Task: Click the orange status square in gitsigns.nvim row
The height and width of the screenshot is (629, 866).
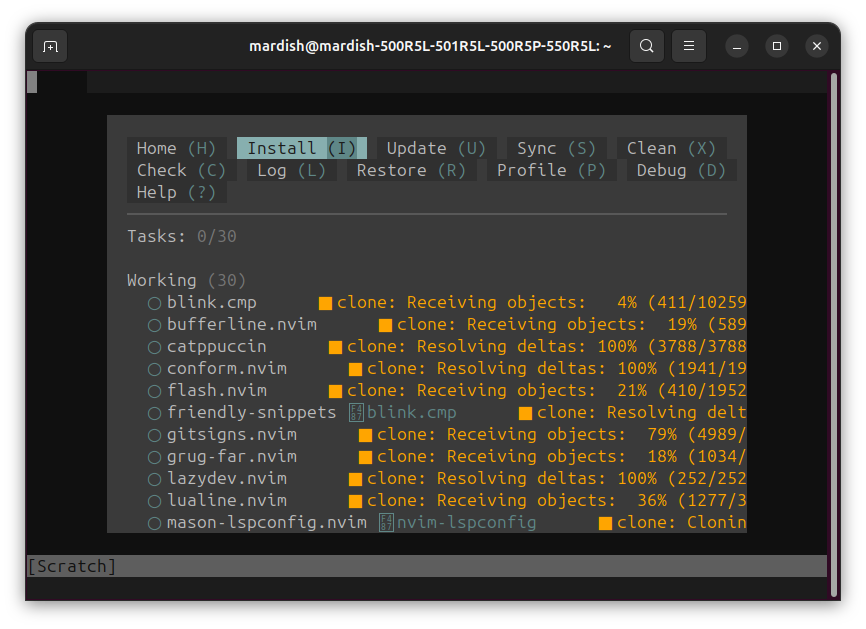Action: tap(365, 435)
